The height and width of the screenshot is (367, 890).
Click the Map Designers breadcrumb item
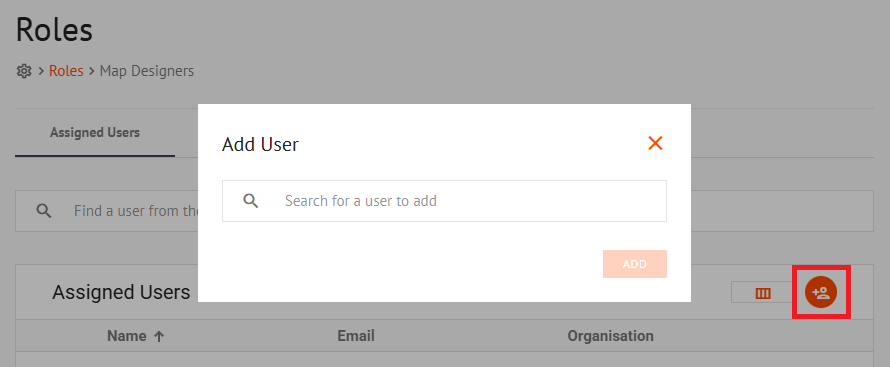tap(147, 71)
